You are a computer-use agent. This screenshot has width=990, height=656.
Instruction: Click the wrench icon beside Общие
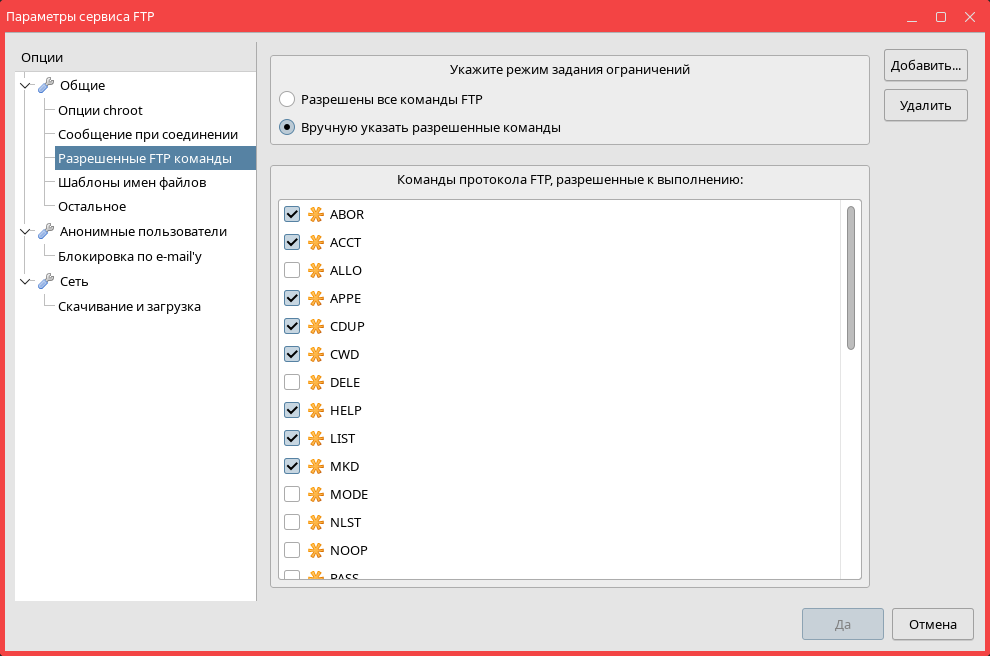(46, 86)
